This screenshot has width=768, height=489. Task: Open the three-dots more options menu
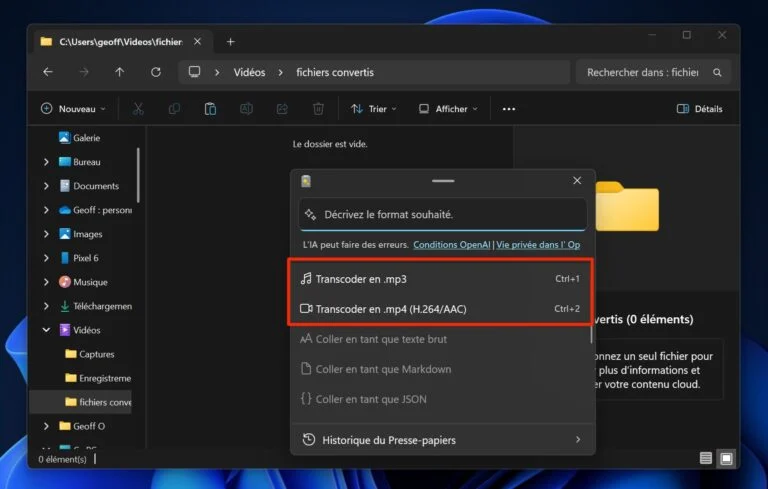coord(508,109)
